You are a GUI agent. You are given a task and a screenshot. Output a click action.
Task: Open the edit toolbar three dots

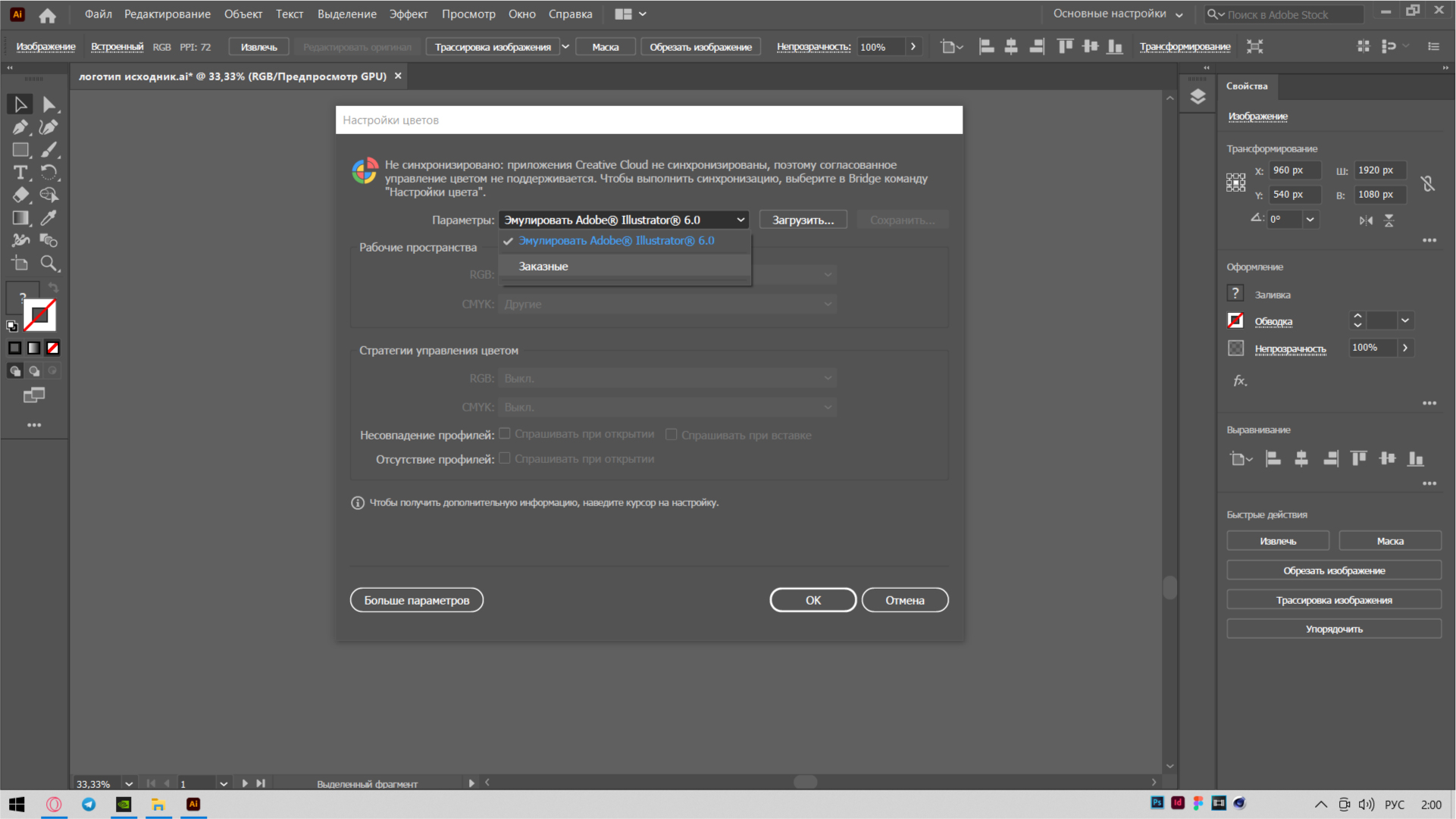(x=34, y=425)
